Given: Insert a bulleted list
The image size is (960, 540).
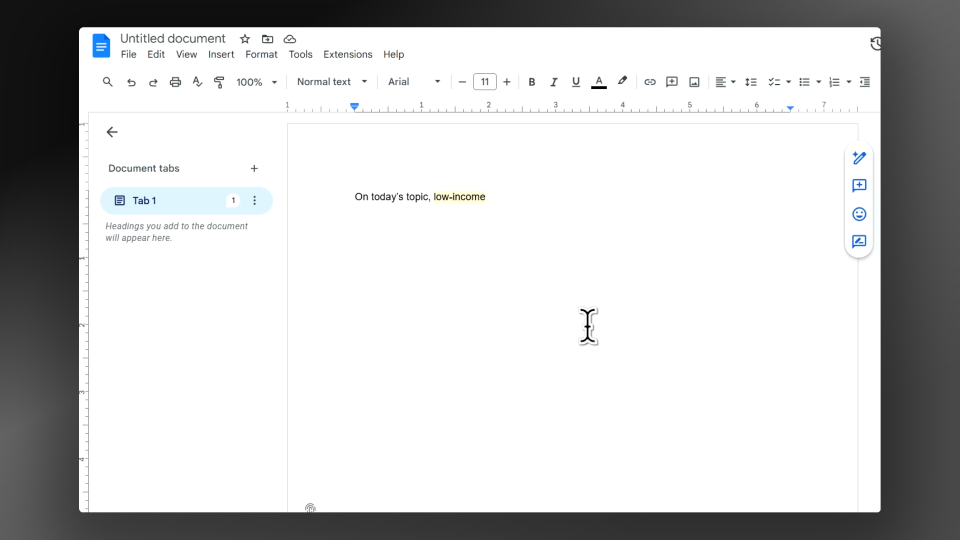Looking at the screenshot, I should coord(804,82).
